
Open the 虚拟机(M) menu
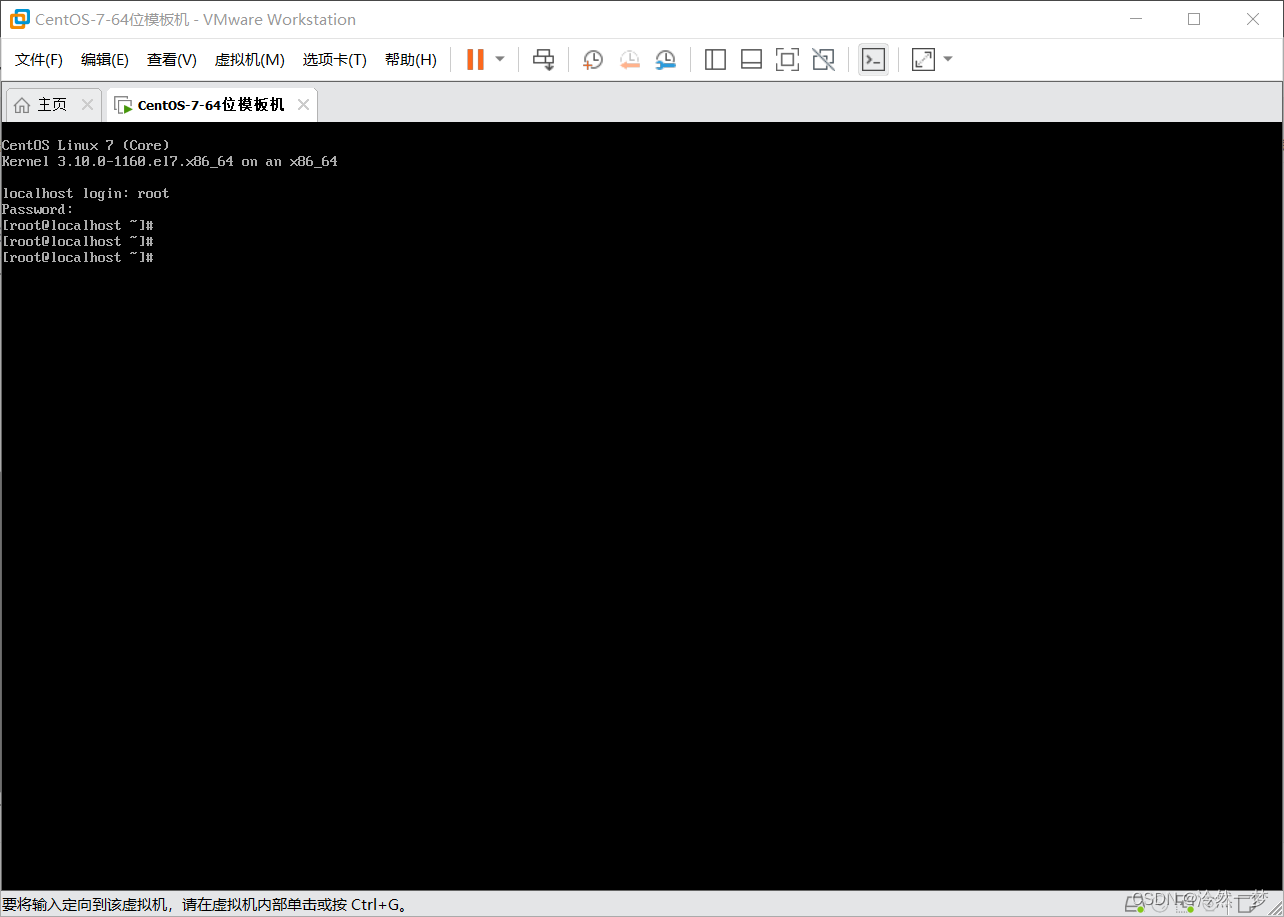[250, 60]
